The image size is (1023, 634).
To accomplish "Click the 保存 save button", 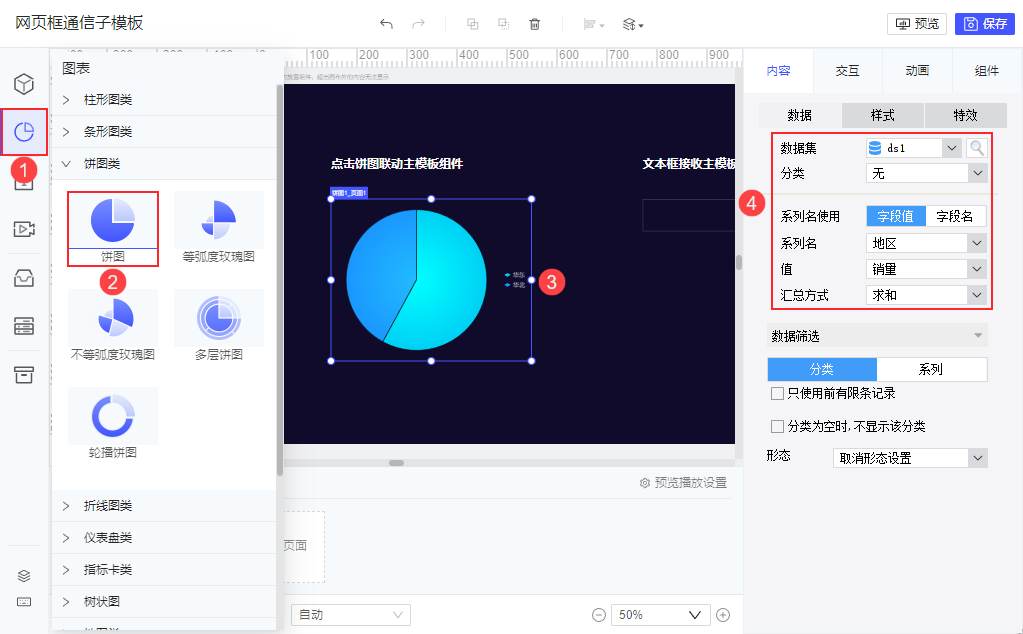I will (x=985, y=24).
